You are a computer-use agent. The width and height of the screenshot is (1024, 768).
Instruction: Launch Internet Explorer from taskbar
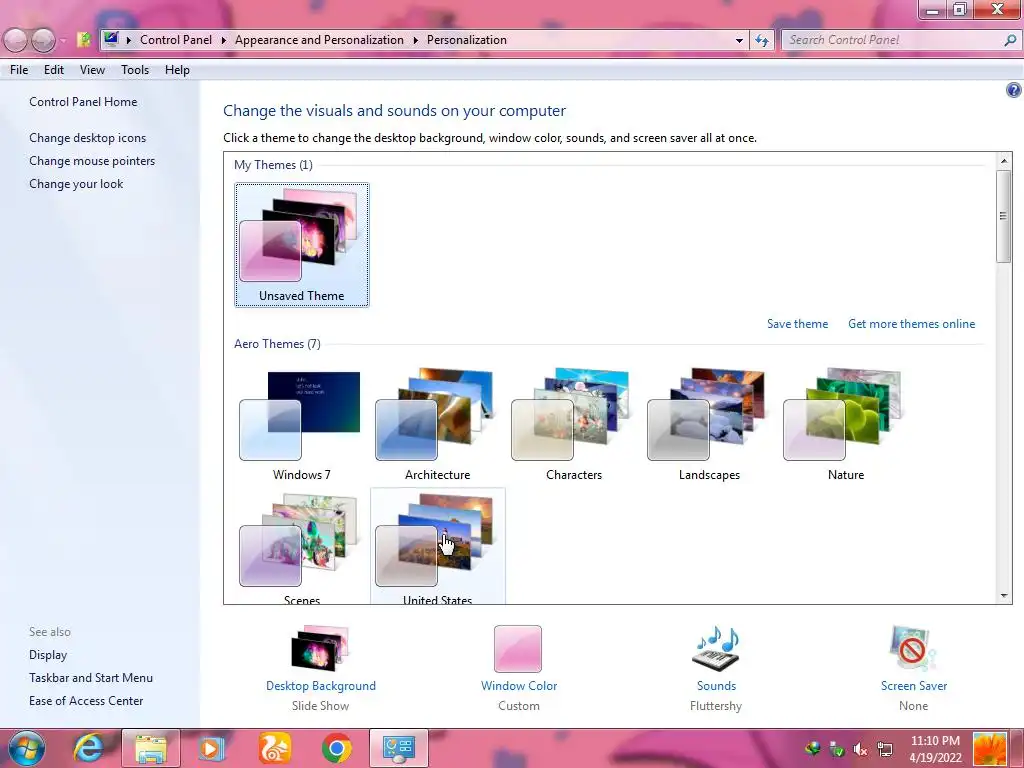[88, 748]
